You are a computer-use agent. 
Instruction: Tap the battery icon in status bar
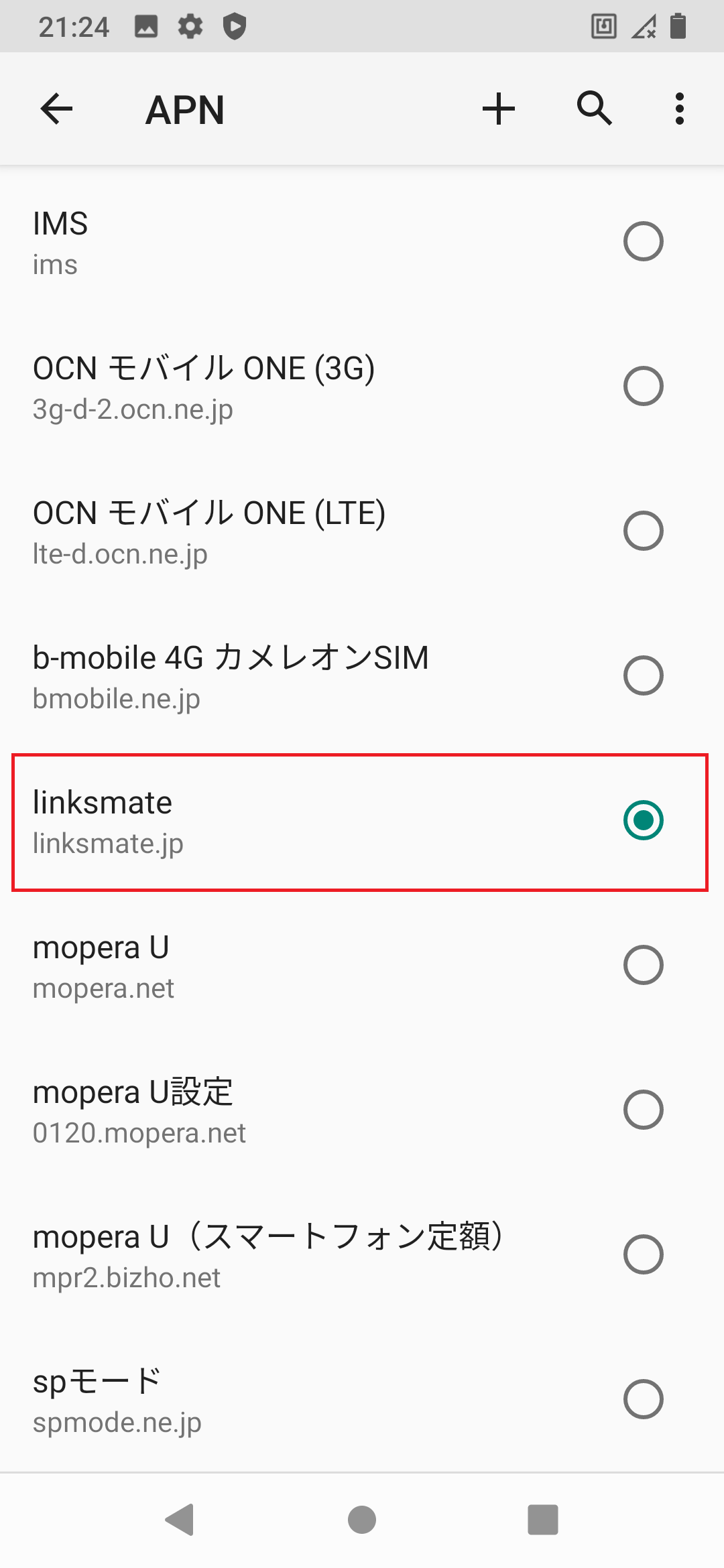click(x=678, y=26)
